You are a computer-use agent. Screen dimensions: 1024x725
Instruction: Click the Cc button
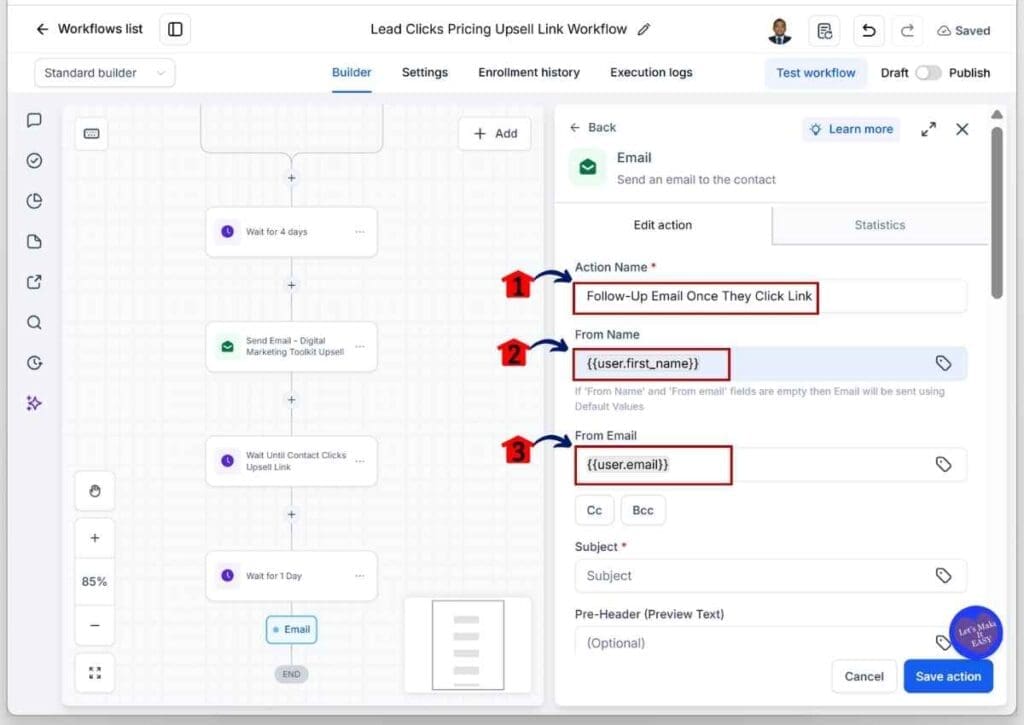594,510
